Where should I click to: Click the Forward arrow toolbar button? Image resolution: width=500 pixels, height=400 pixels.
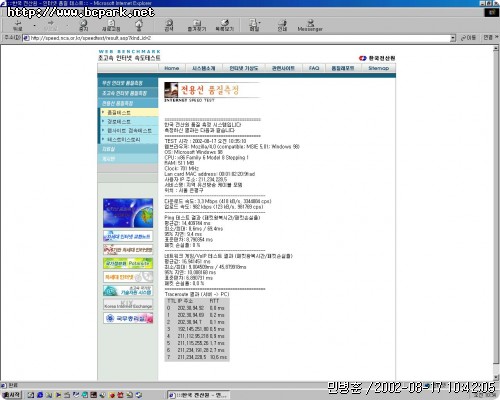(x=51, y=25)
